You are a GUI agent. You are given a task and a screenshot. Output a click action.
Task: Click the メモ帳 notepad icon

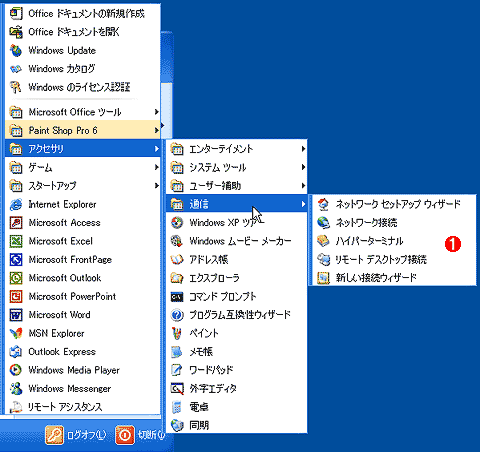click(x=177, y=351)
